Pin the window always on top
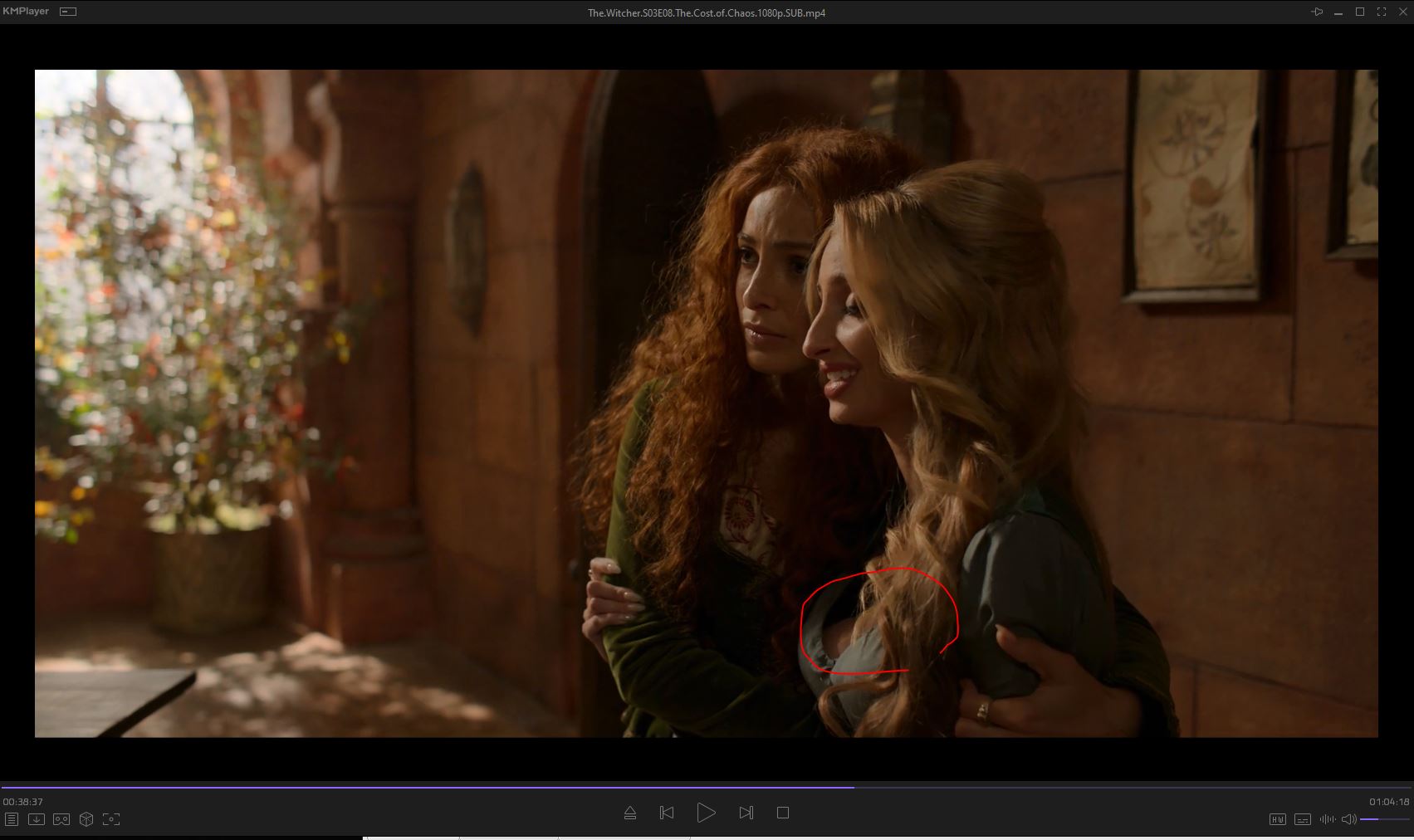 click(x=1317, y=12)
